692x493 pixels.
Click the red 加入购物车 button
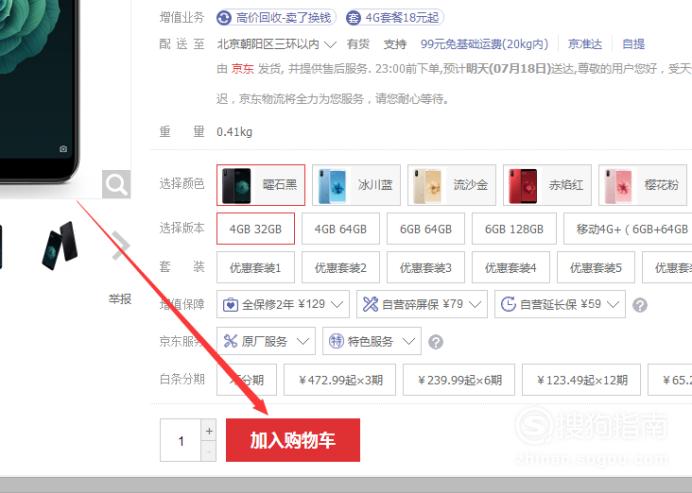click(293, 440)
